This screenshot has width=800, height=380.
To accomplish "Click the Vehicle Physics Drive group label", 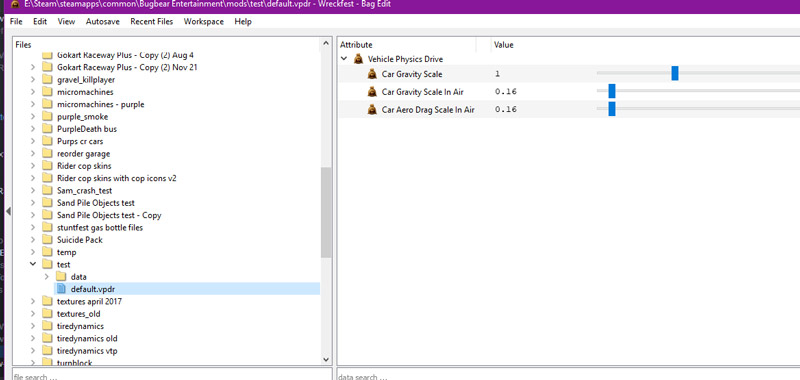I will tap(405, 59).
